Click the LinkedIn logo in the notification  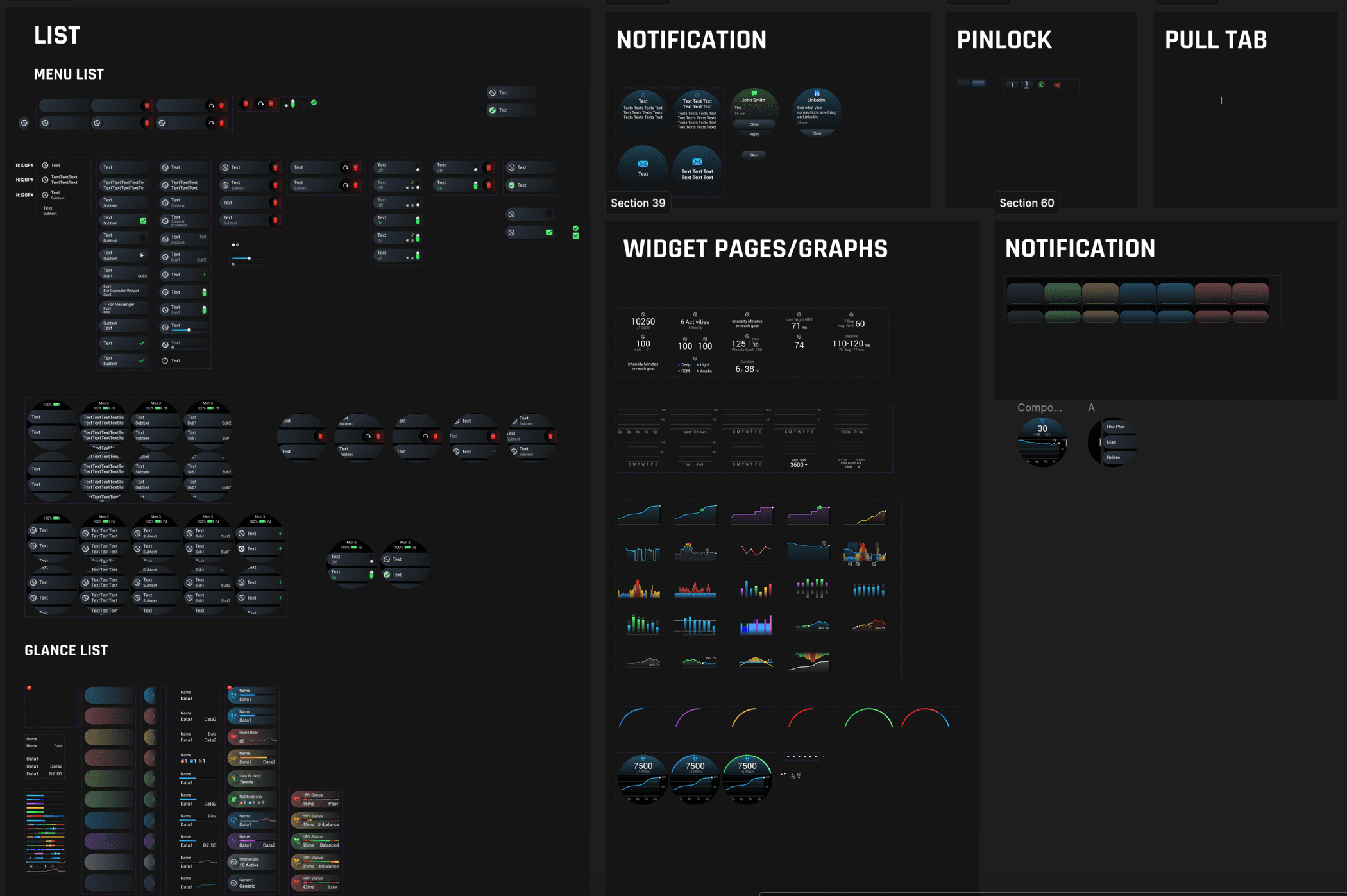coord(817,94)
